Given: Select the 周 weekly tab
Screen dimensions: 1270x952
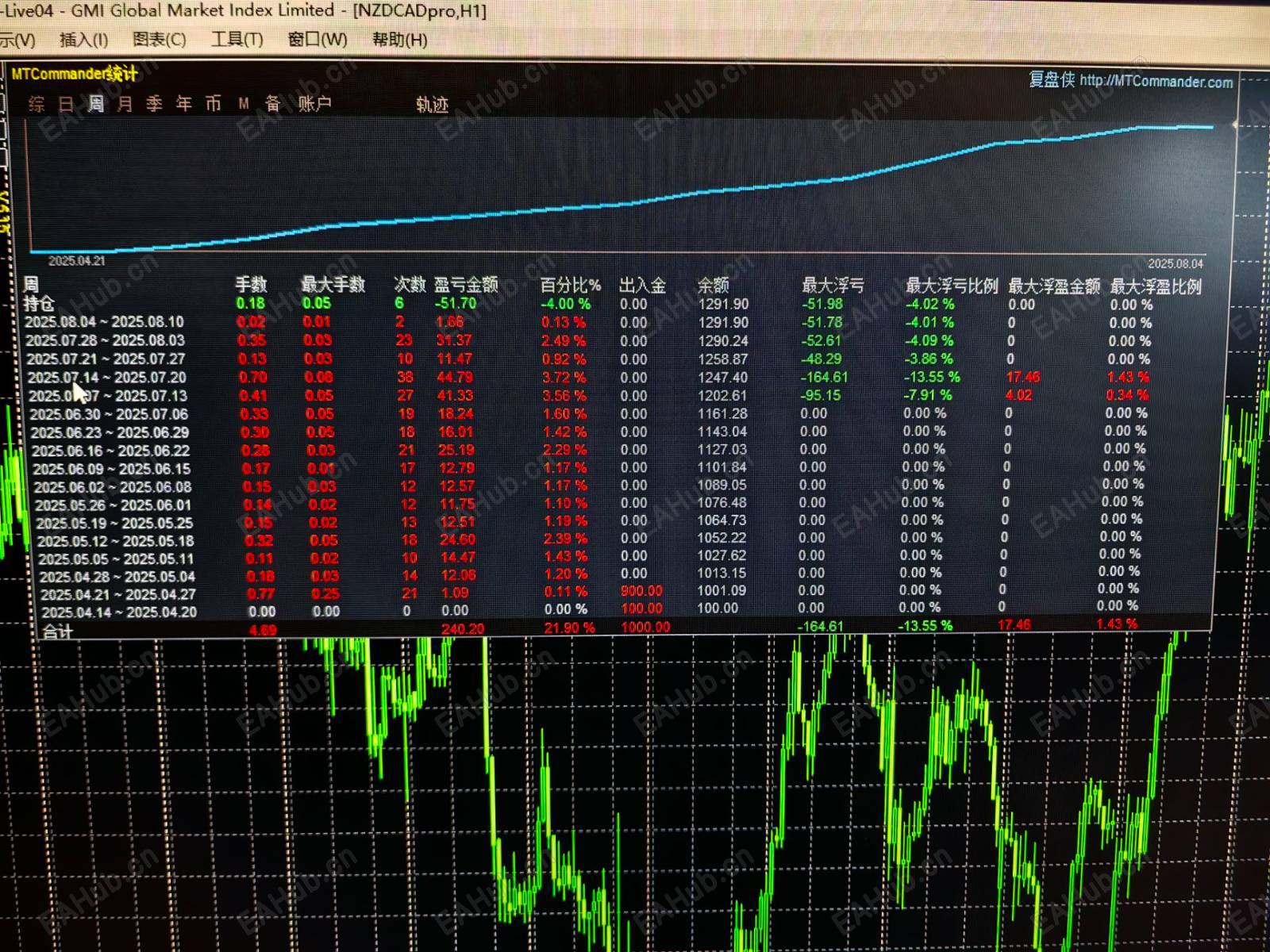Looking at the screenshot, I should coord(95,104).
